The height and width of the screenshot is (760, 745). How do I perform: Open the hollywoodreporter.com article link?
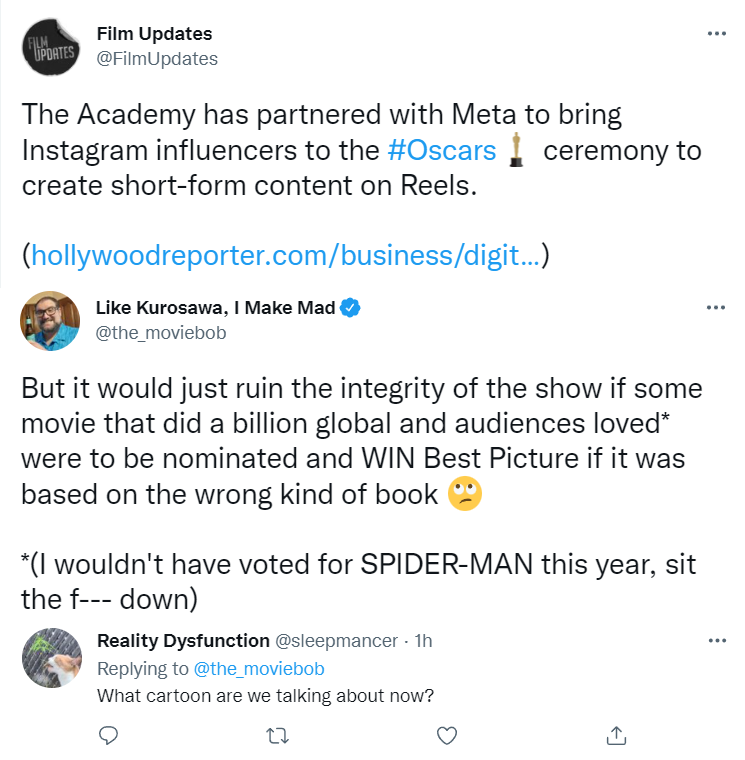coord(286,256)
